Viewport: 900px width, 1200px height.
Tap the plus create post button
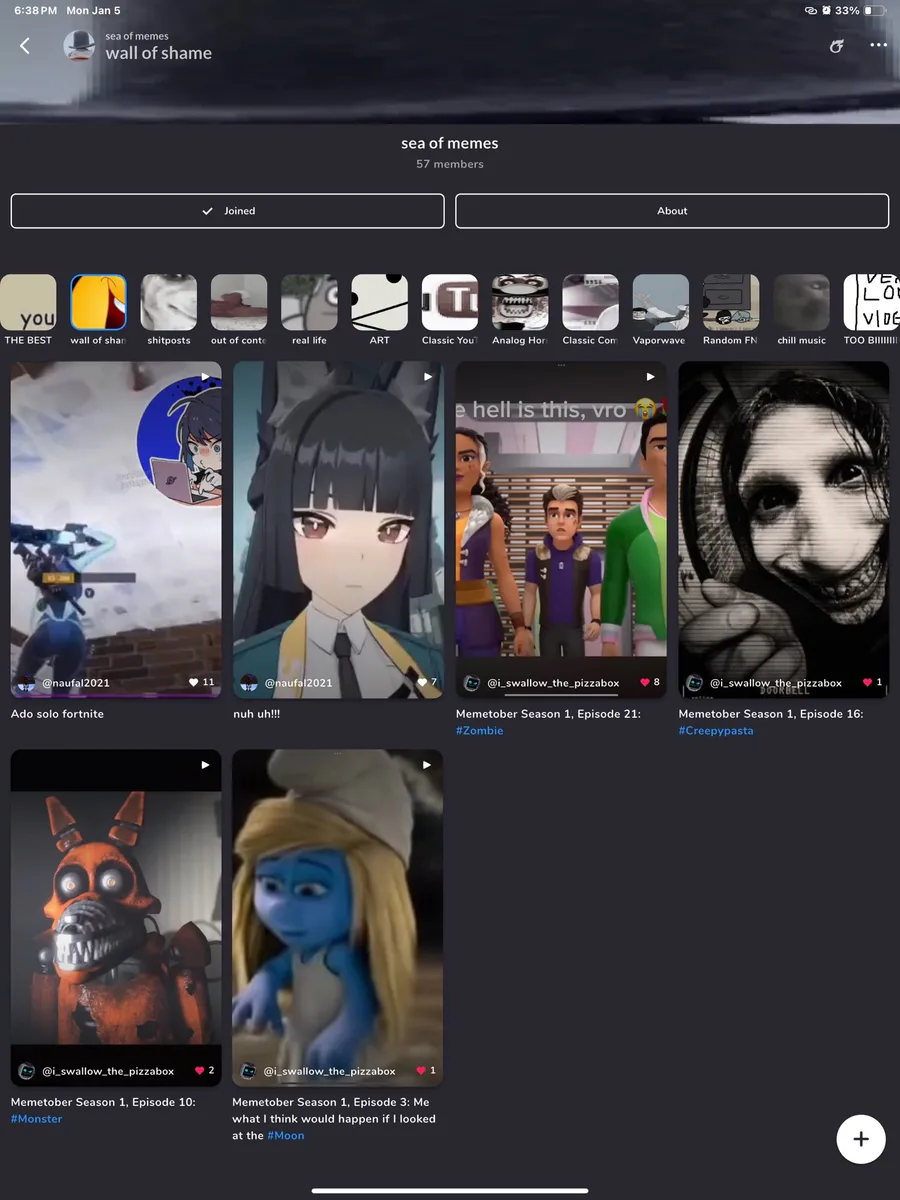(861, 1139)
